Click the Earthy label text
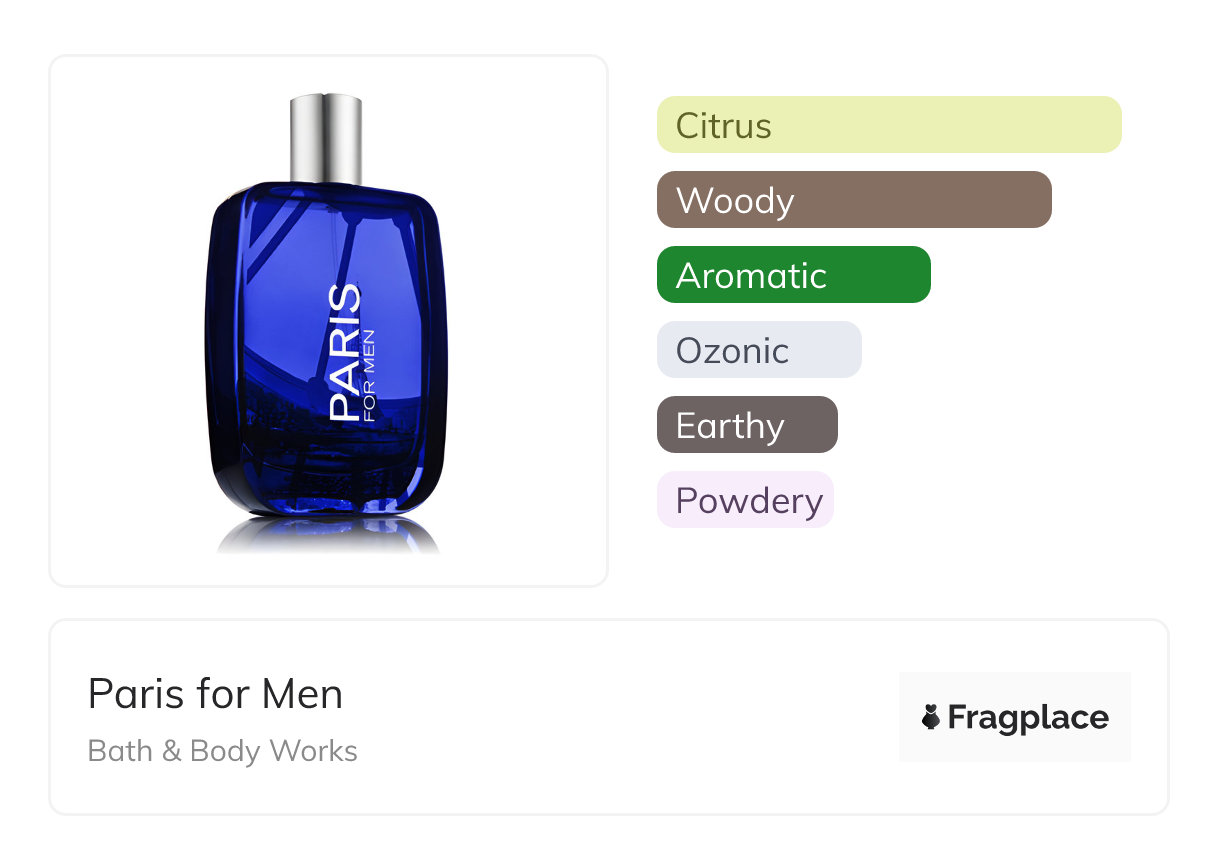Viewport: 1218px width, 864px height. pos(730,427)
